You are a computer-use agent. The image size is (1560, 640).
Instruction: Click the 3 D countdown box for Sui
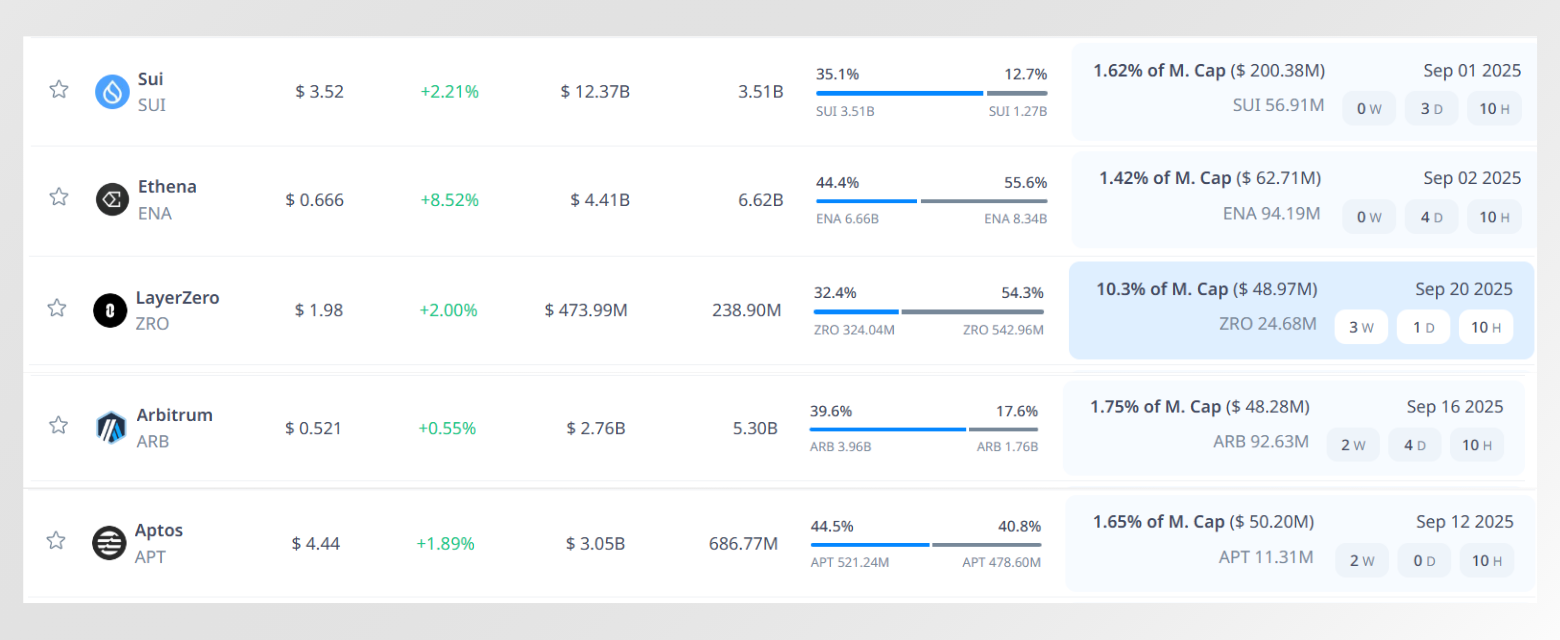pyautogui.click(x=1431, y=108)
